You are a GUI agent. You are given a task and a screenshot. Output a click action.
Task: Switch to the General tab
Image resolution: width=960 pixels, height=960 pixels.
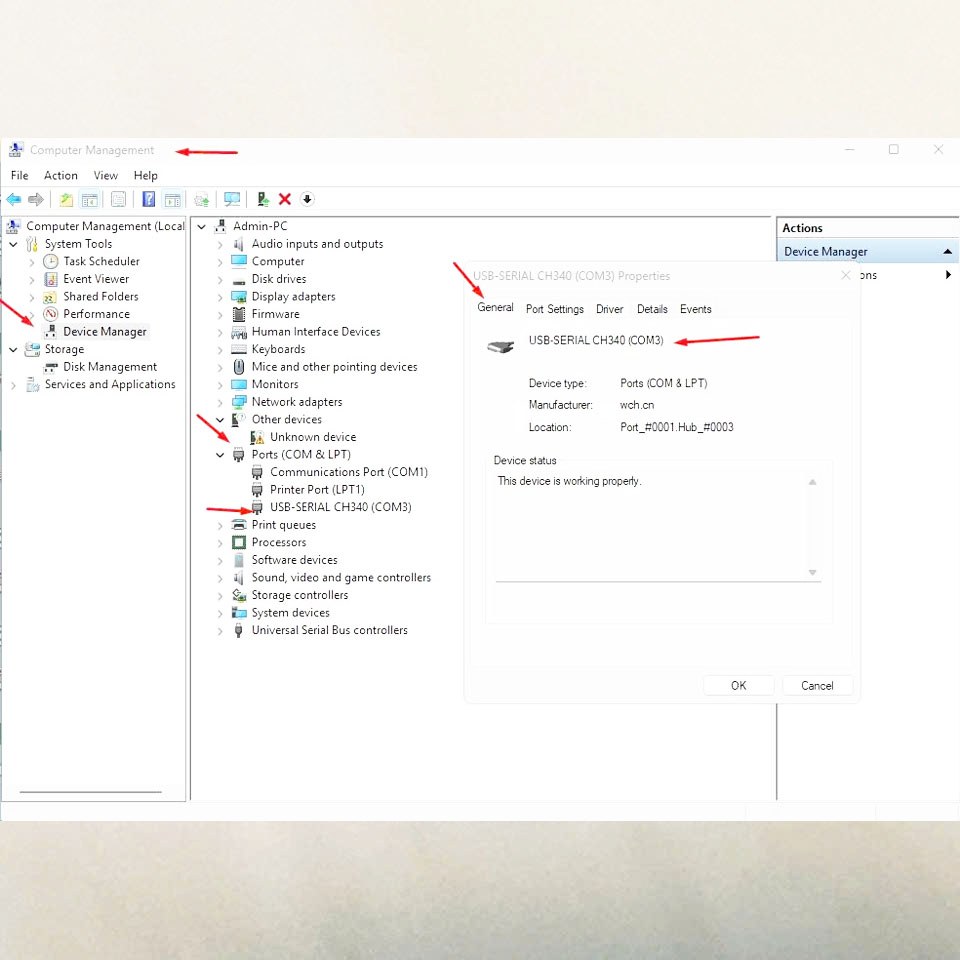click(495, 307)
